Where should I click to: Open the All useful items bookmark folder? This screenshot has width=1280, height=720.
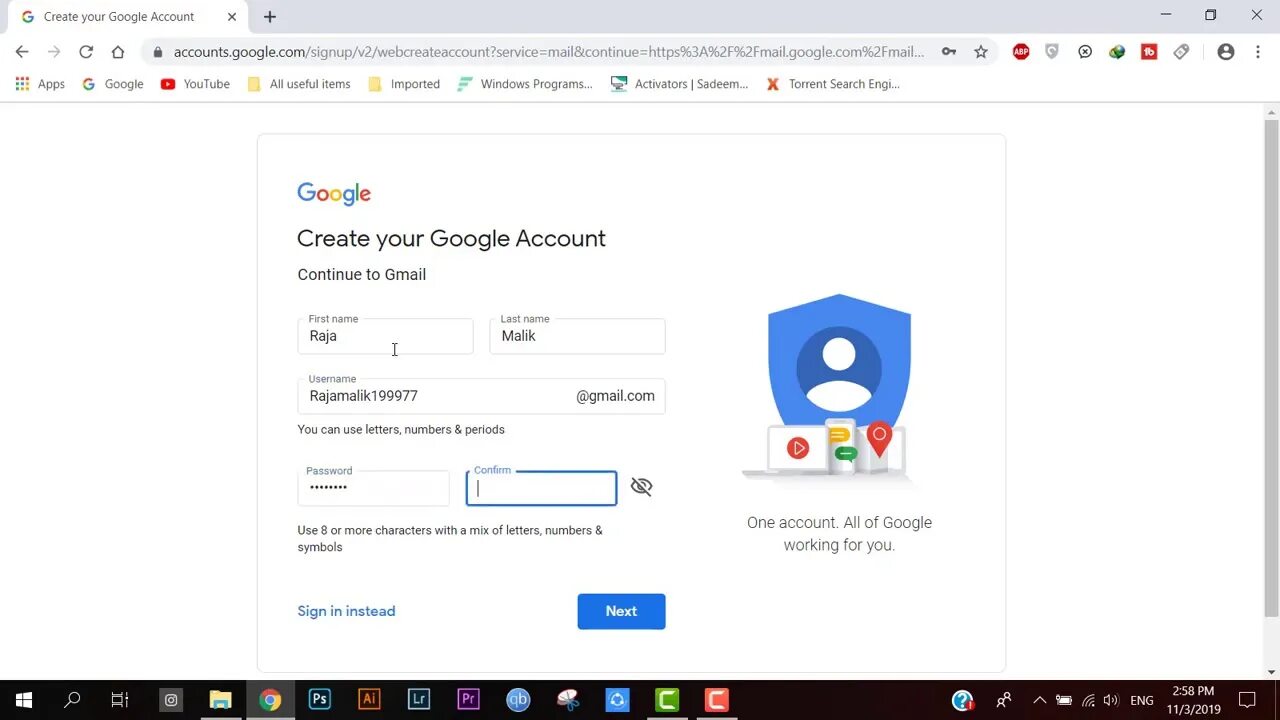pyautogui.click(x=299, y=84)
